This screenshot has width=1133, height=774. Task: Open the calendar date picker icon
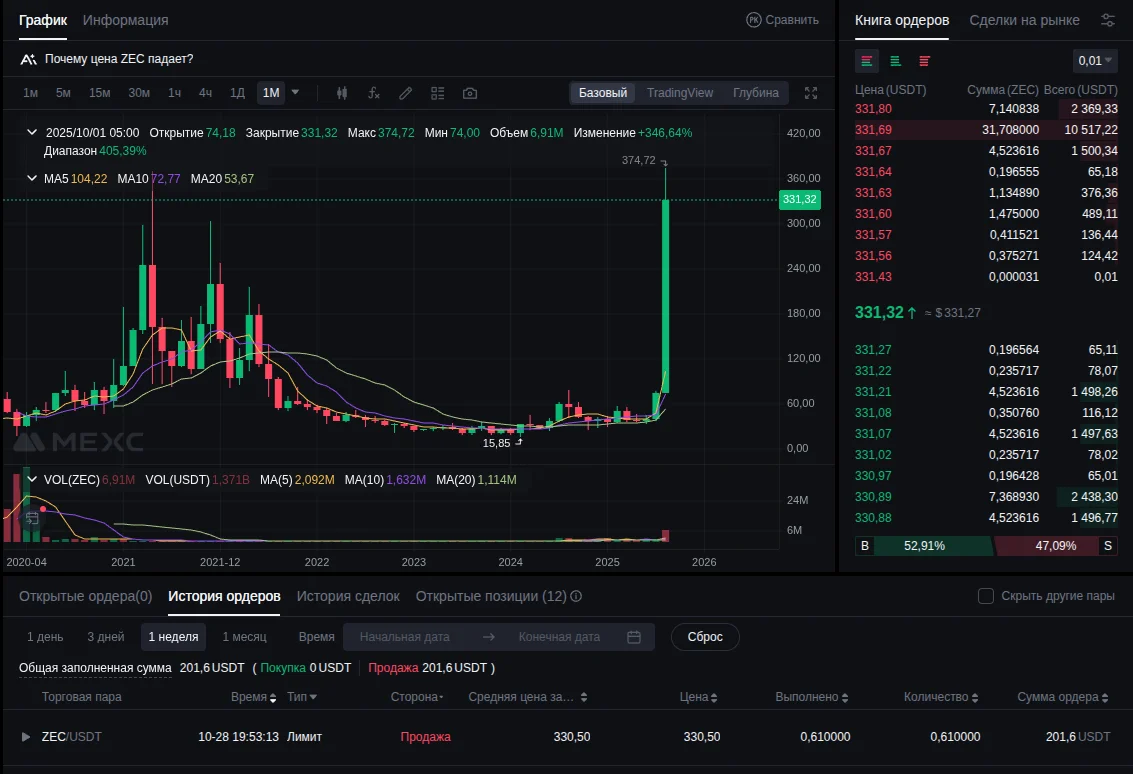[633, 637]
